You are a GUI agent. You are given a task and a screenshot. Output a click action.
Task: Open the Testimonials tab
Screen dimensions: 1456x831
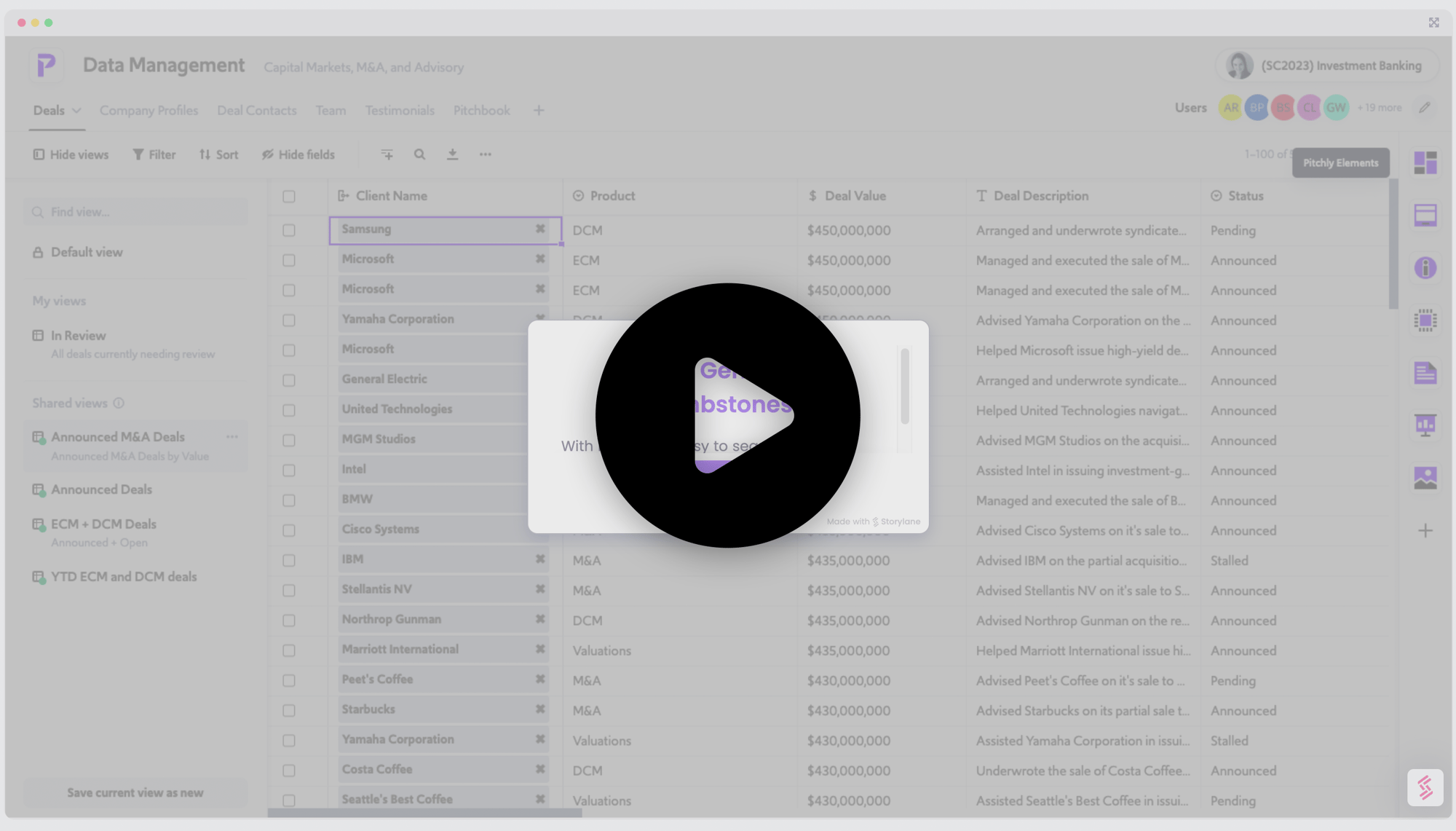point(400,111)
